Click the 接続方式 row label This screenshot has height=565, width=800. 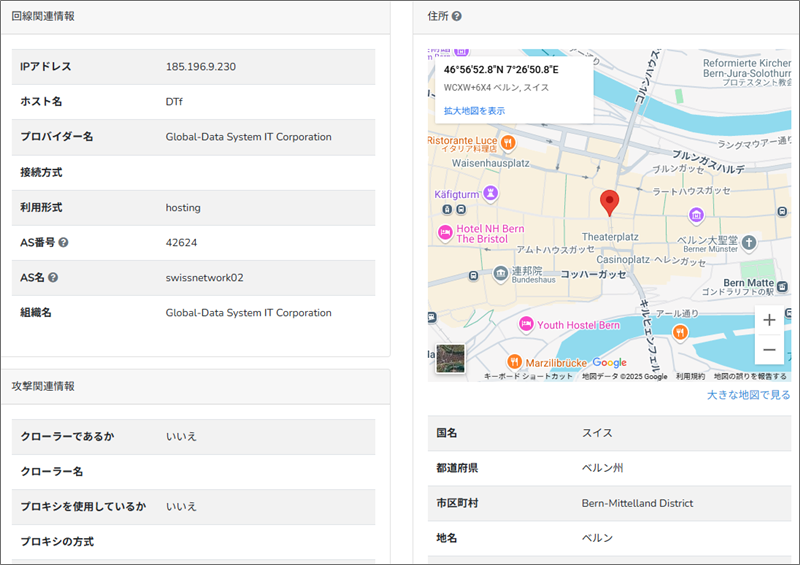coord(41,173)
